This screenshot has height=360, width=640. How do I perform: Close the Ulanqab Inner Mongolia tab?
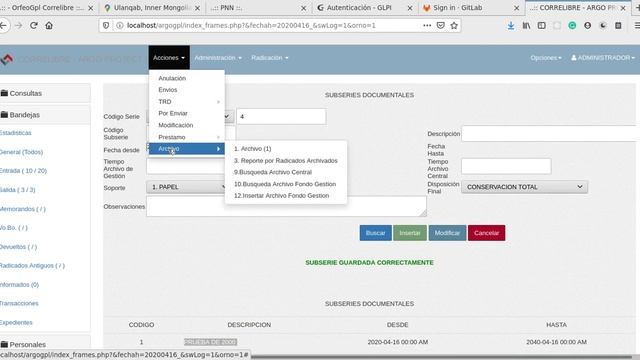[197, 8]
